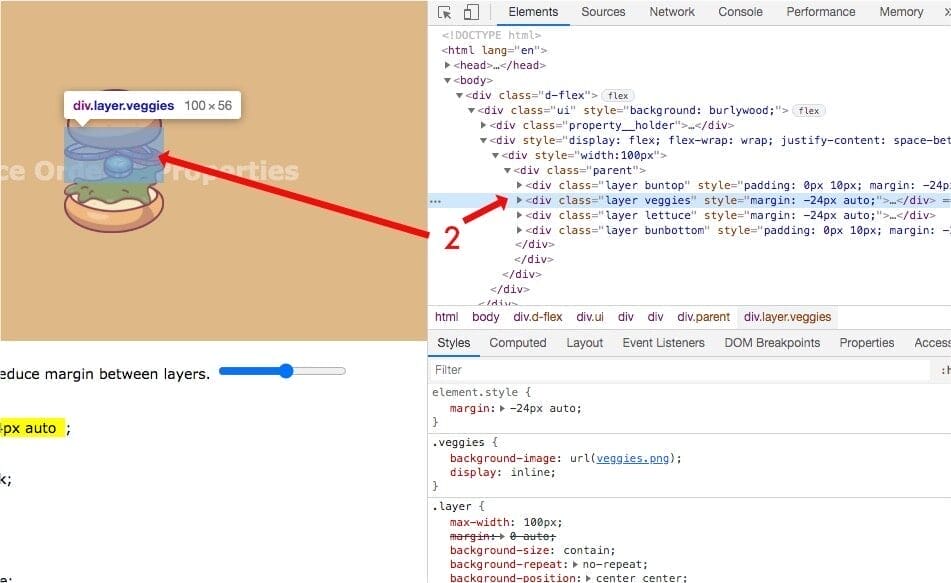The image size is (951, 583).
Task: Click the margin slider handle
Action: point(286,371)
